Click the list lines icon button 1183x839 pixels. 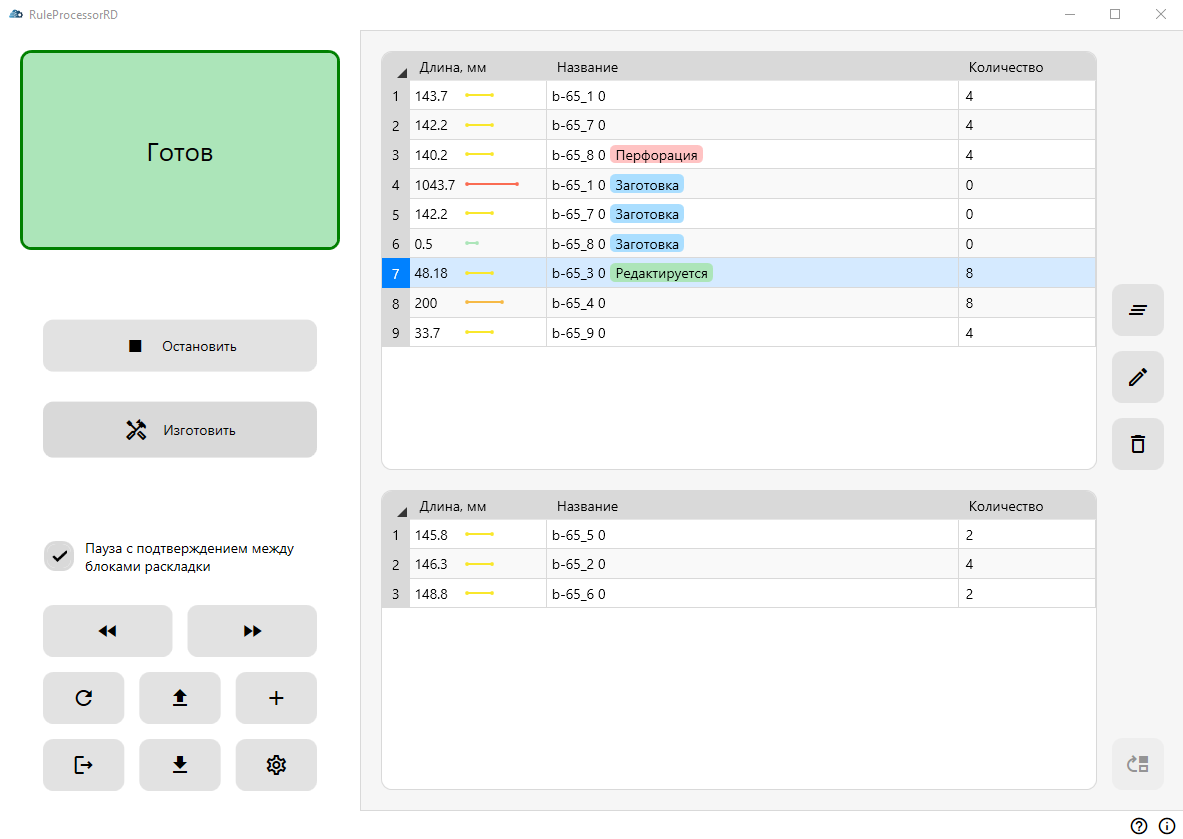(1137, 310)
